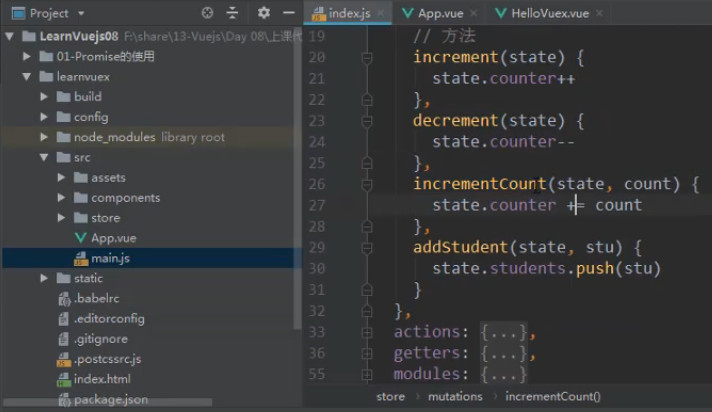Expand the components folder
Screen dimensions: 712x412
coord(61,198)
